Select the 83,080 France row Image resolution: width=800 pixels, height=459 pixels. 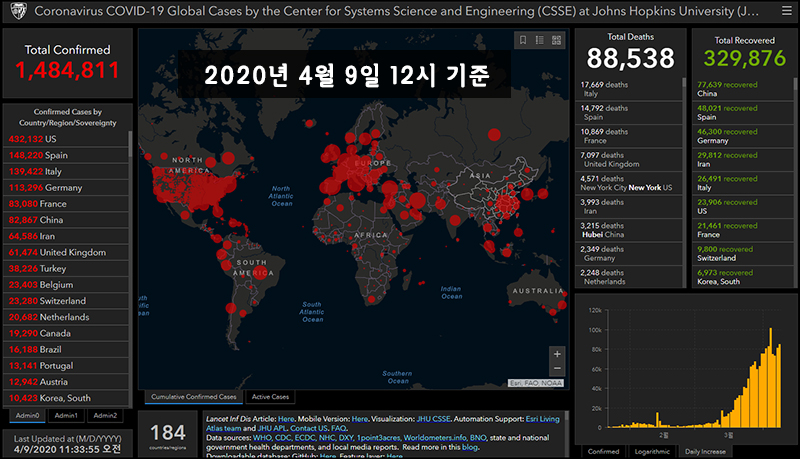[66, 203]
